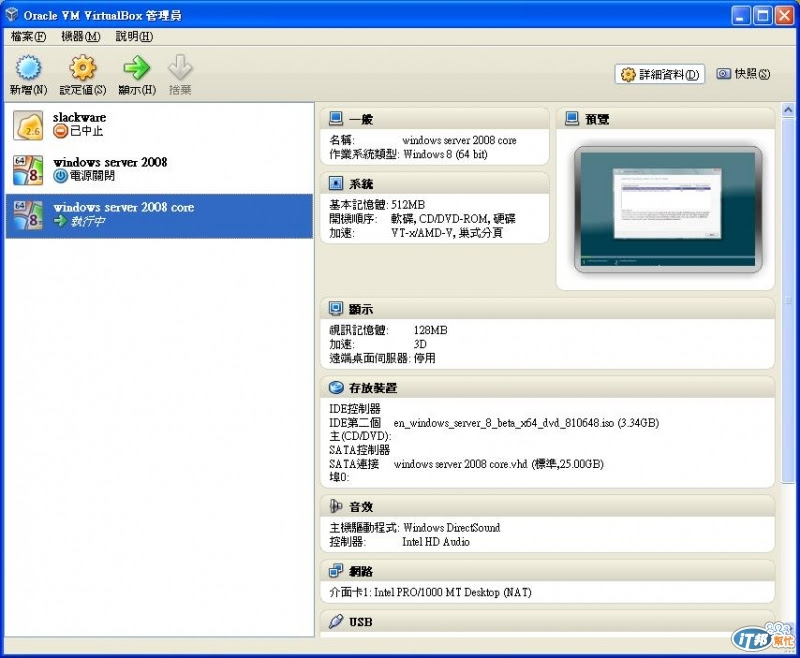Click the Audio (音效) speaker icon
This screenshot has height=658, width=800.
tap(336, 506)
